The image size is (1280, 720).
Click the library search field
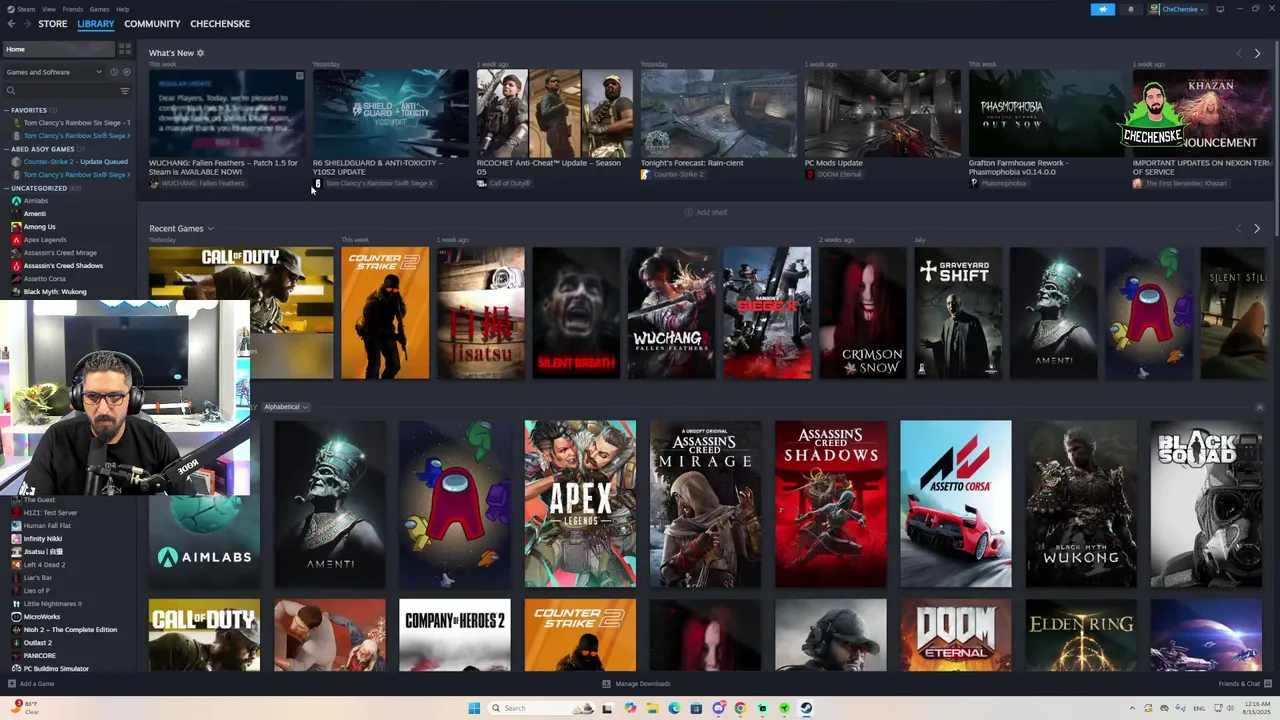click(x=60, y=91)
